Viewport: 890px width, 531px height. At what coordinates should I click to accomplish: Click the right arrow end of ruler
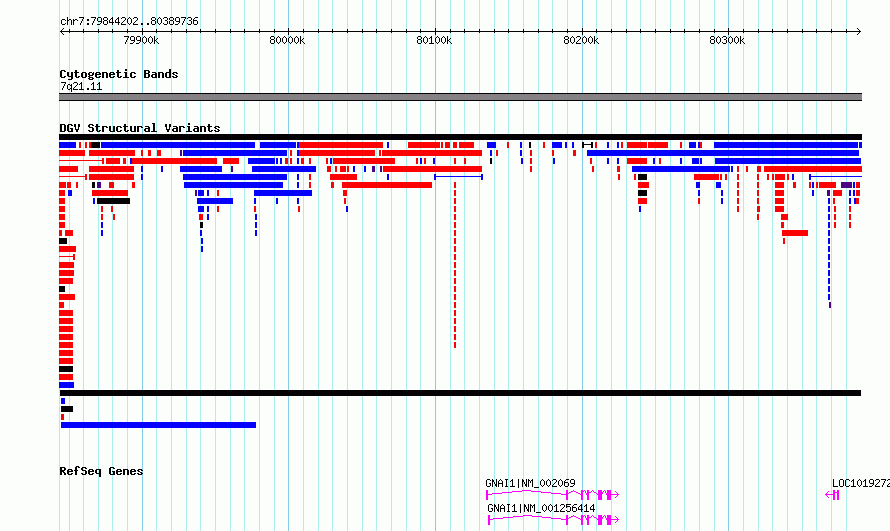click(859, 32)
